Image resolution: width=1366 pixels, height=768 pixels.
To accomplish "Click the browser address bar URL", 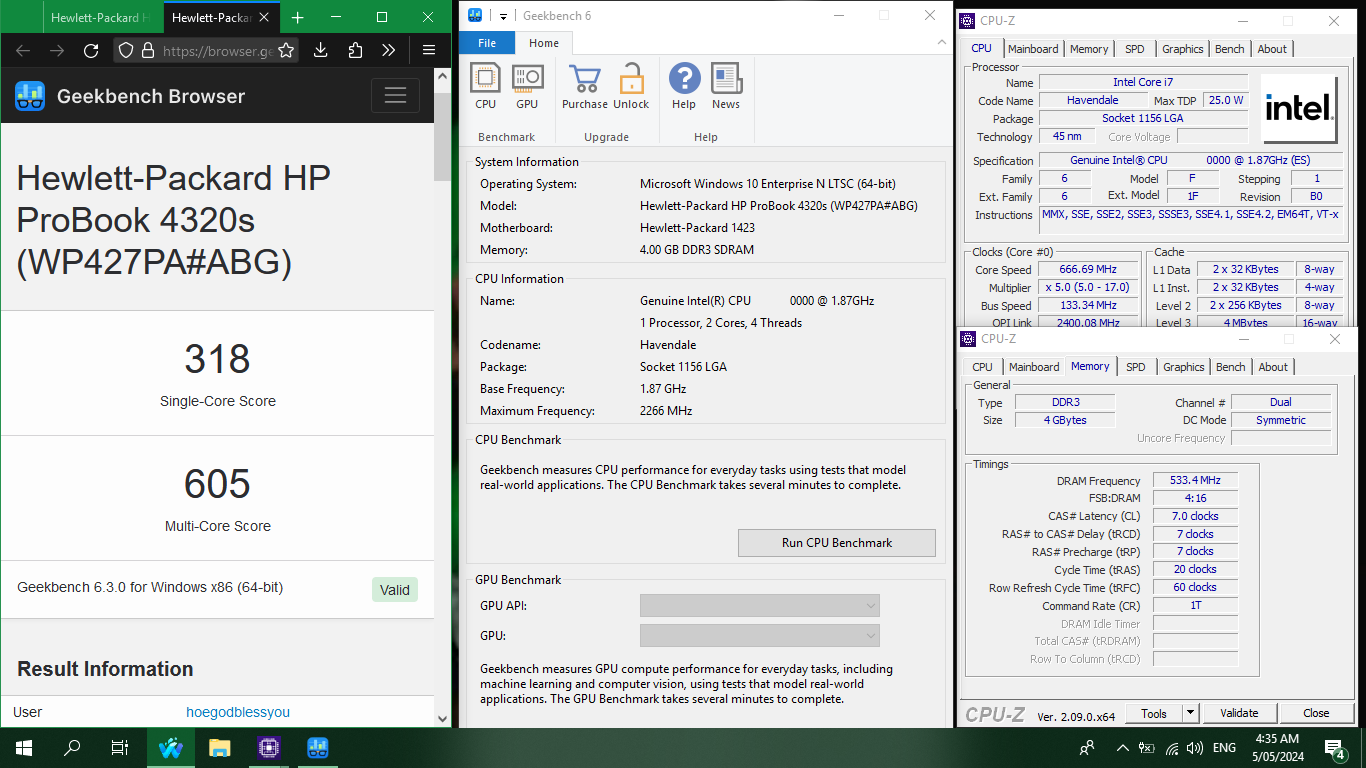I will click(x=218, y=50).
